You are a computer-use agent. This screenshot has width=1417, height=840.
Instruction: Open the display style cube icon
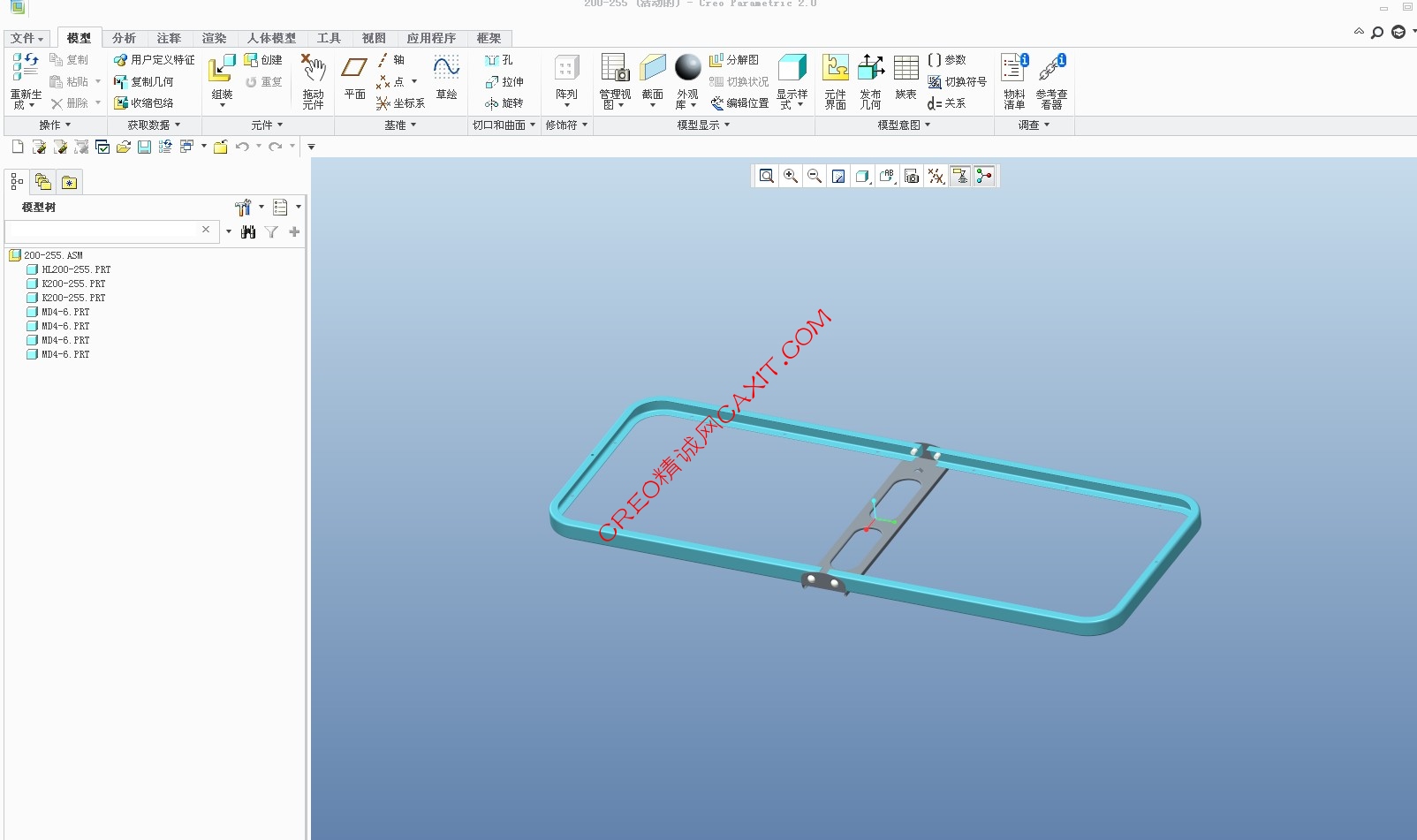tap(862, 176)
